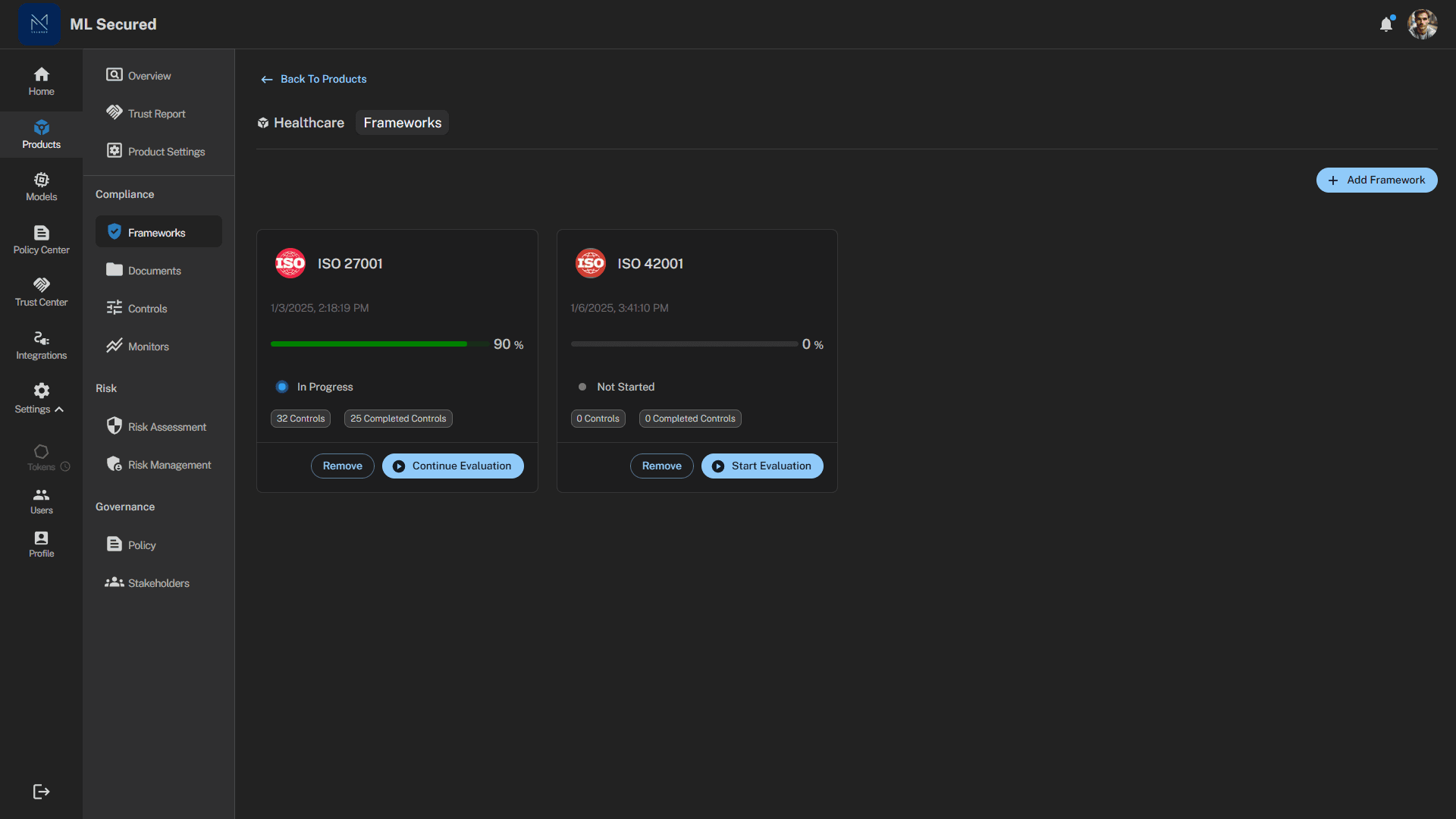Image resolution: width=1456 pixels, height=819 pixels.
Task: Collapse the Settings menu chevron
Action: click(59, 409)
